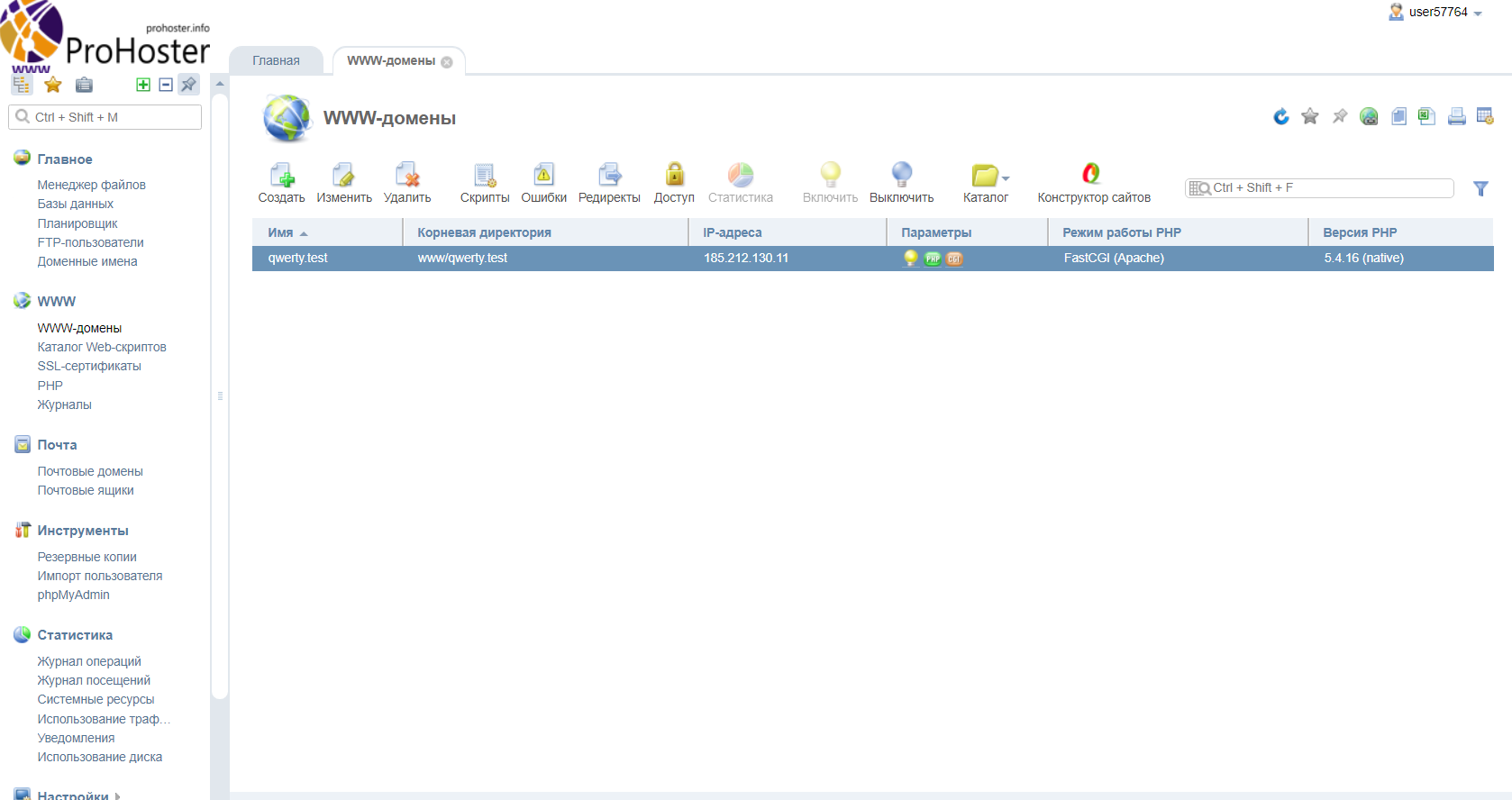The image size is (1512, 800).
Task: Launch the Конструктор сайтов site builder
Action: click(1092, 176)
